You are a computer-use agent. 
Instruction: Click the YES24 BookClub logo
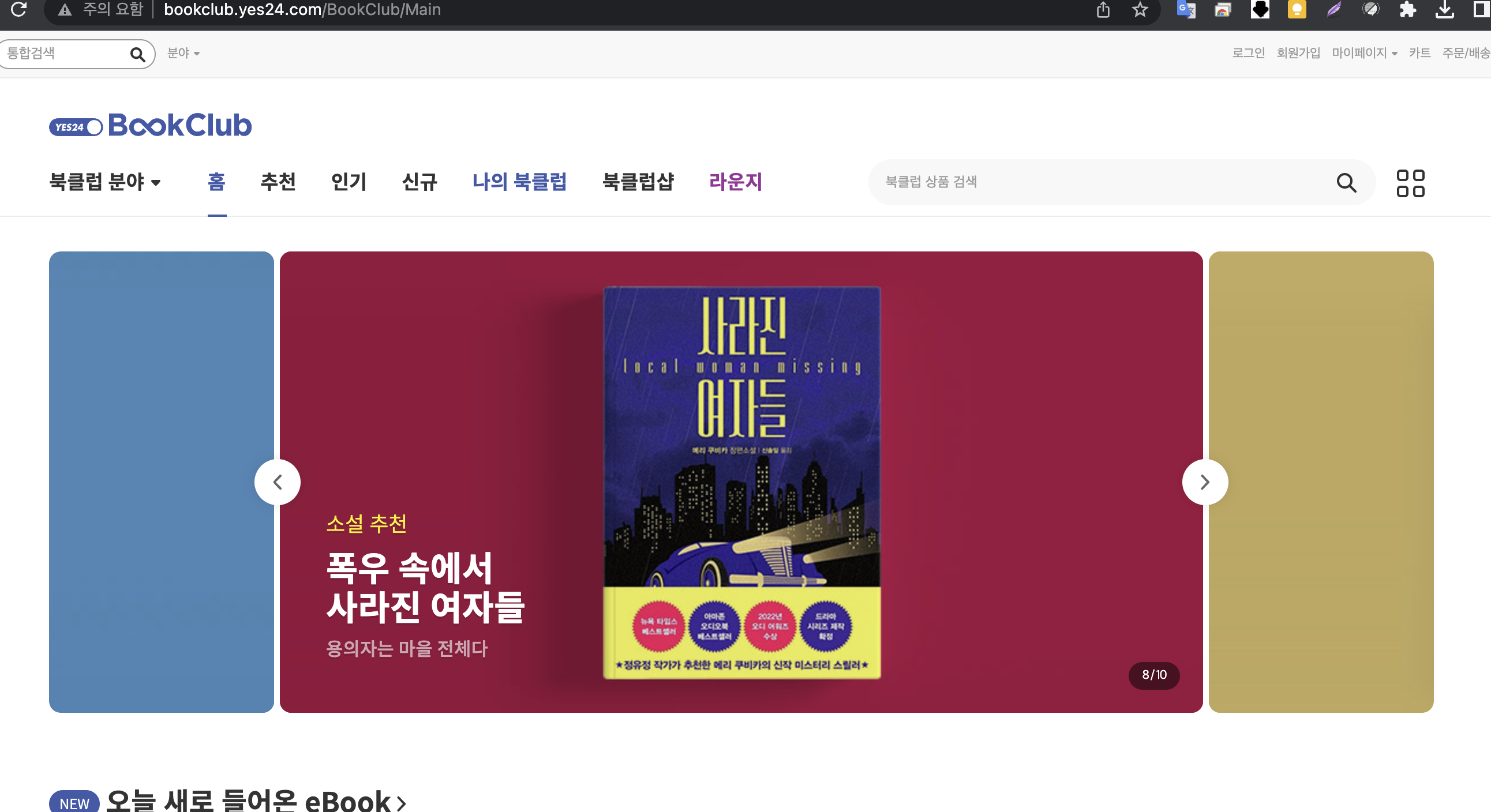click(x=151, y=125)
